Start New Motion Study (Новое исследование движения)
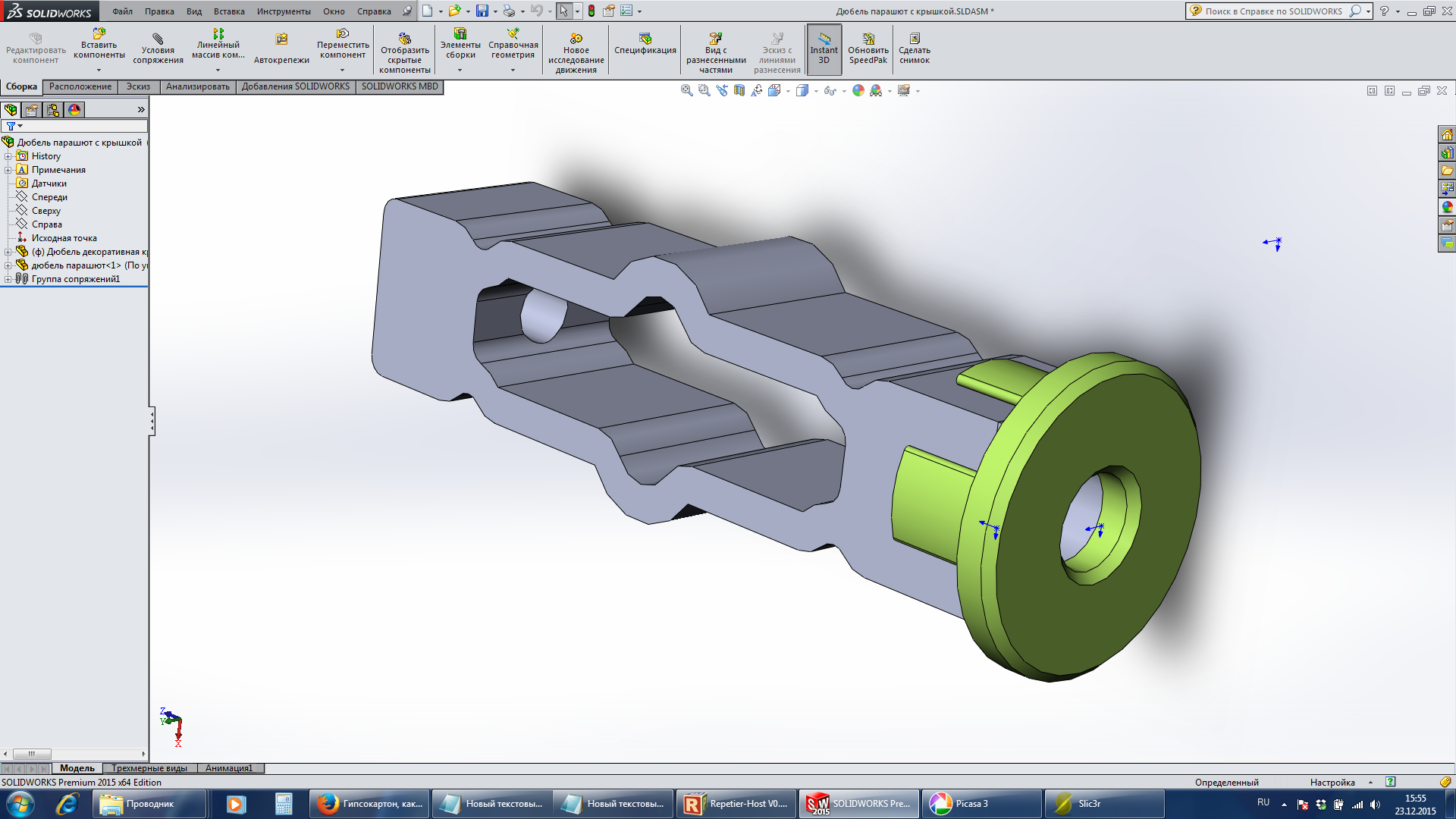The image size is (1456, 819). pyautogui.click(x=576, y=52)
